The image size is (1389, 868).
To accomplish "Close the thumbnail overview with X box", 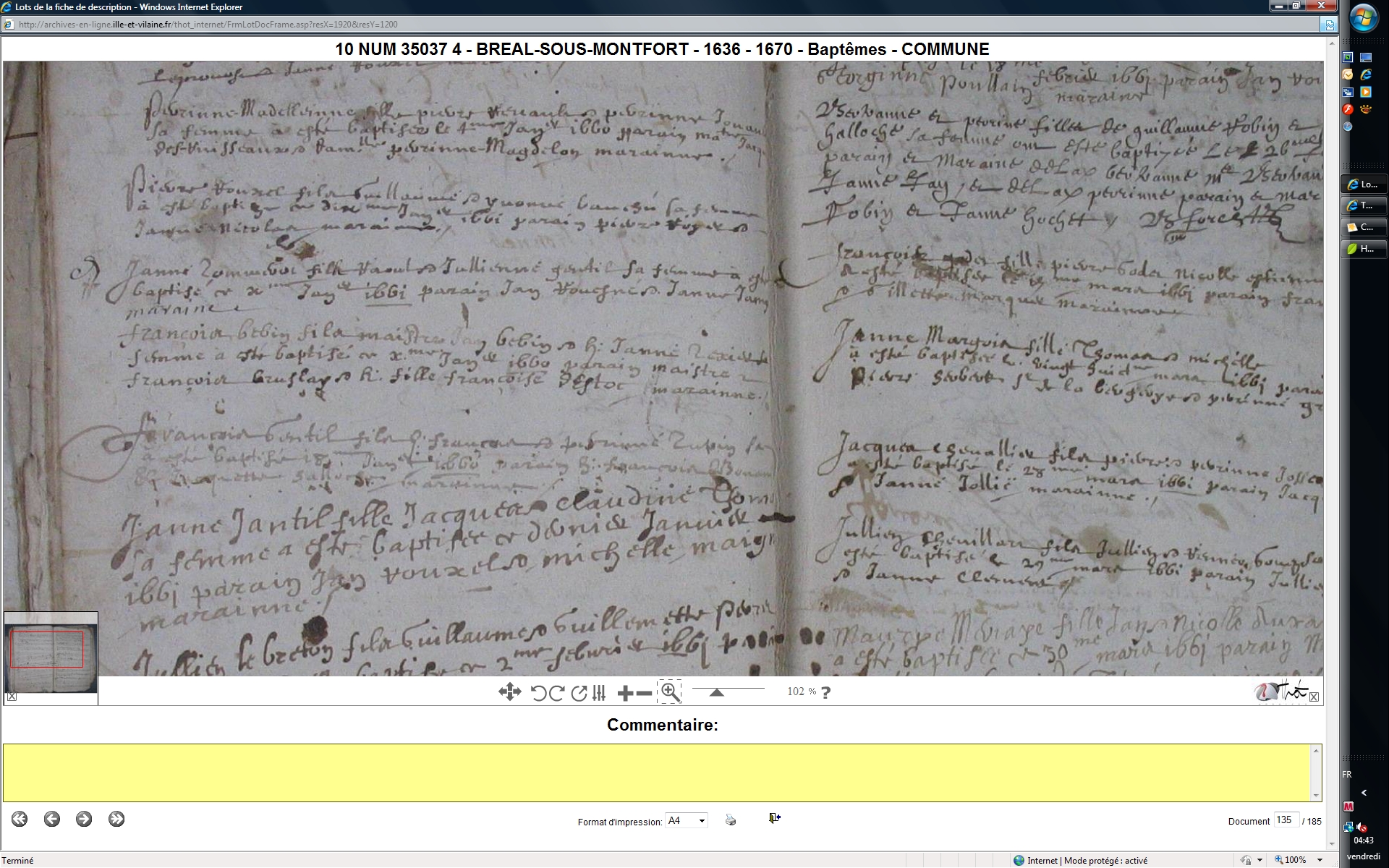I will pyautogui.click(x=12, y=697).
